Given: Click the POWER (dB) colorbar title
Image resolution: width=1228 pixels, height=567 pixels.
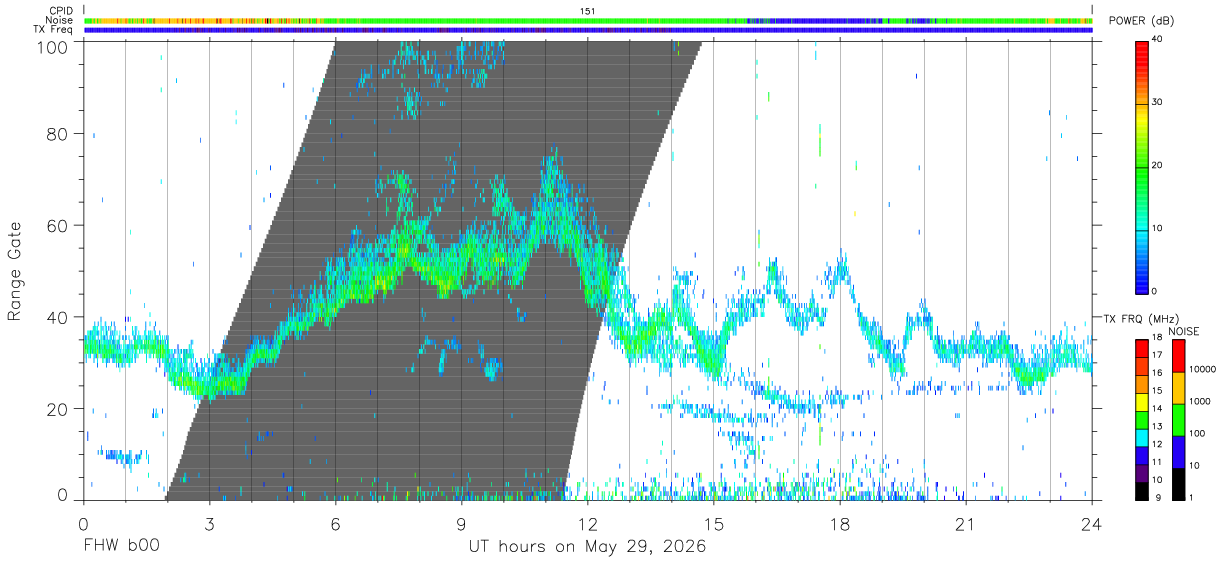Looking at the screenshot, I should [1141, 21].
